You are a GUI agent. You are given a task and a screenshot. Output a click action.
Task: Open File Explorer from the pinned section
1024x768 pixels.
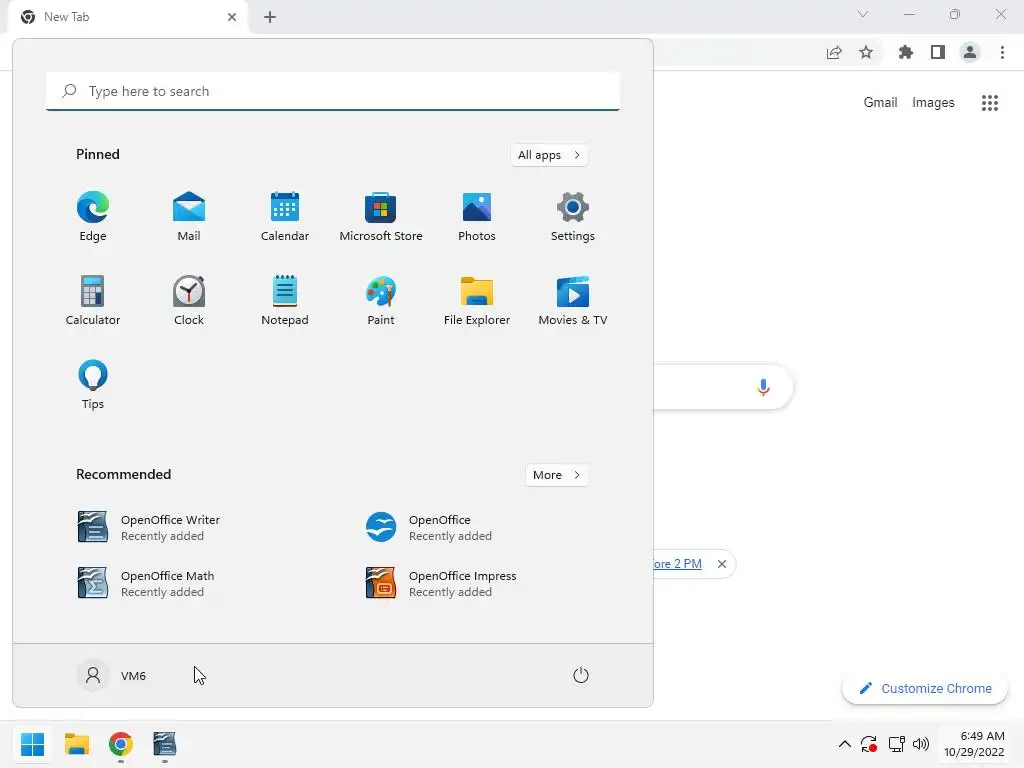(x=477, y=300)
